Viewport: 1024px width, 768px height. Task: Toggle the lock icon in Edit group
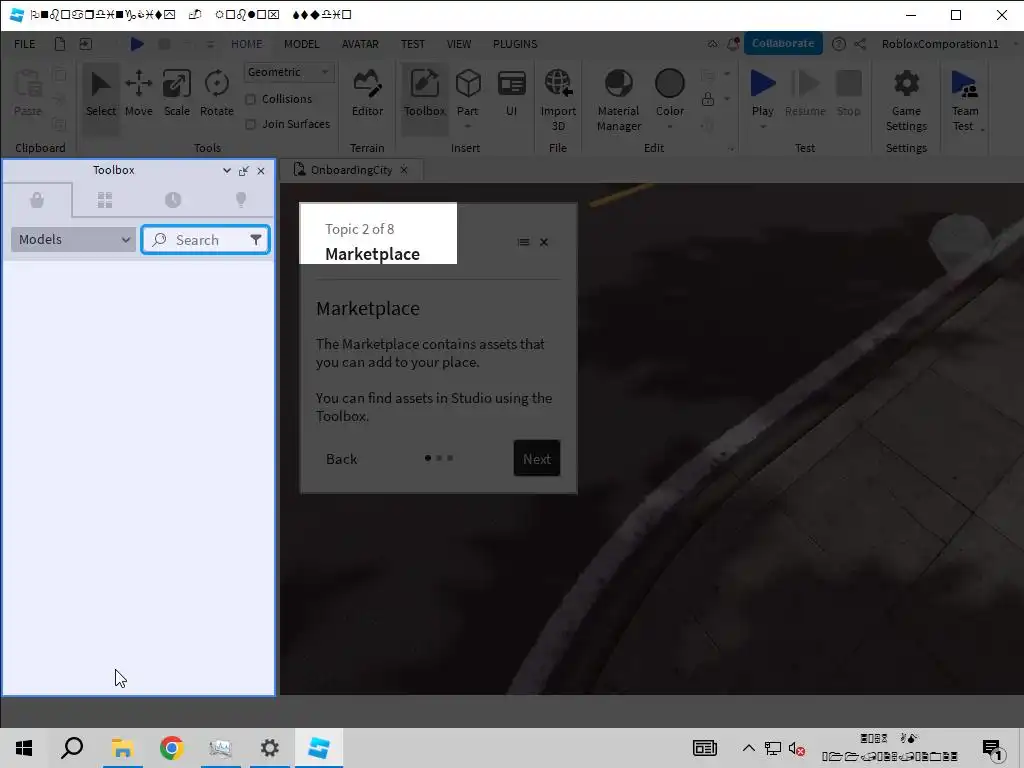point(708,99)
